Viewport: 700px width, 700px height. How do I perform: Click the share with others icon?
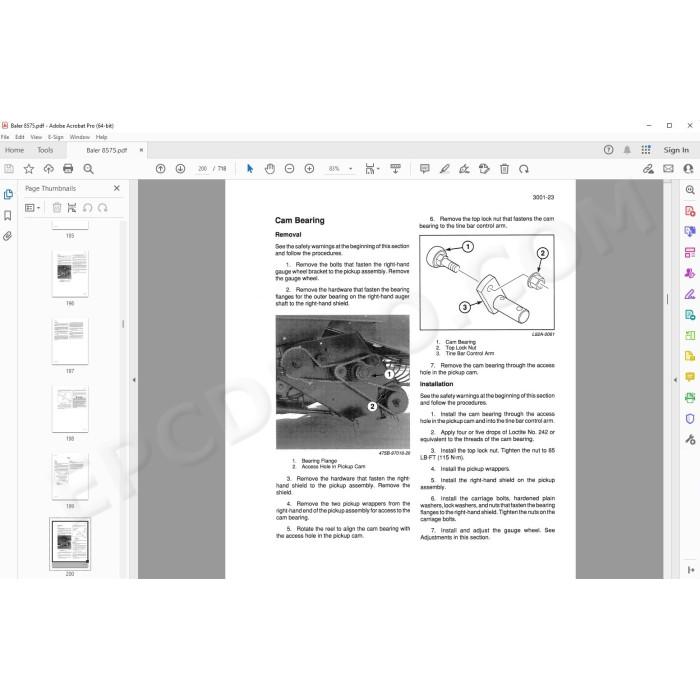pyautogui.click(x=688, y=169)
